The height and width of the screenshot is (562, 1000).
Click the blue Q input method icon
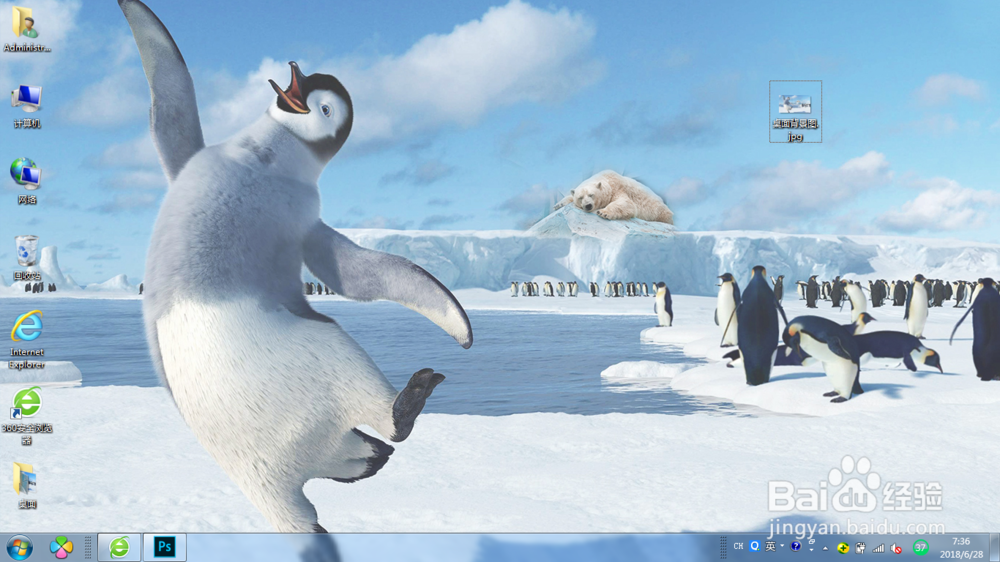point(755,546)
